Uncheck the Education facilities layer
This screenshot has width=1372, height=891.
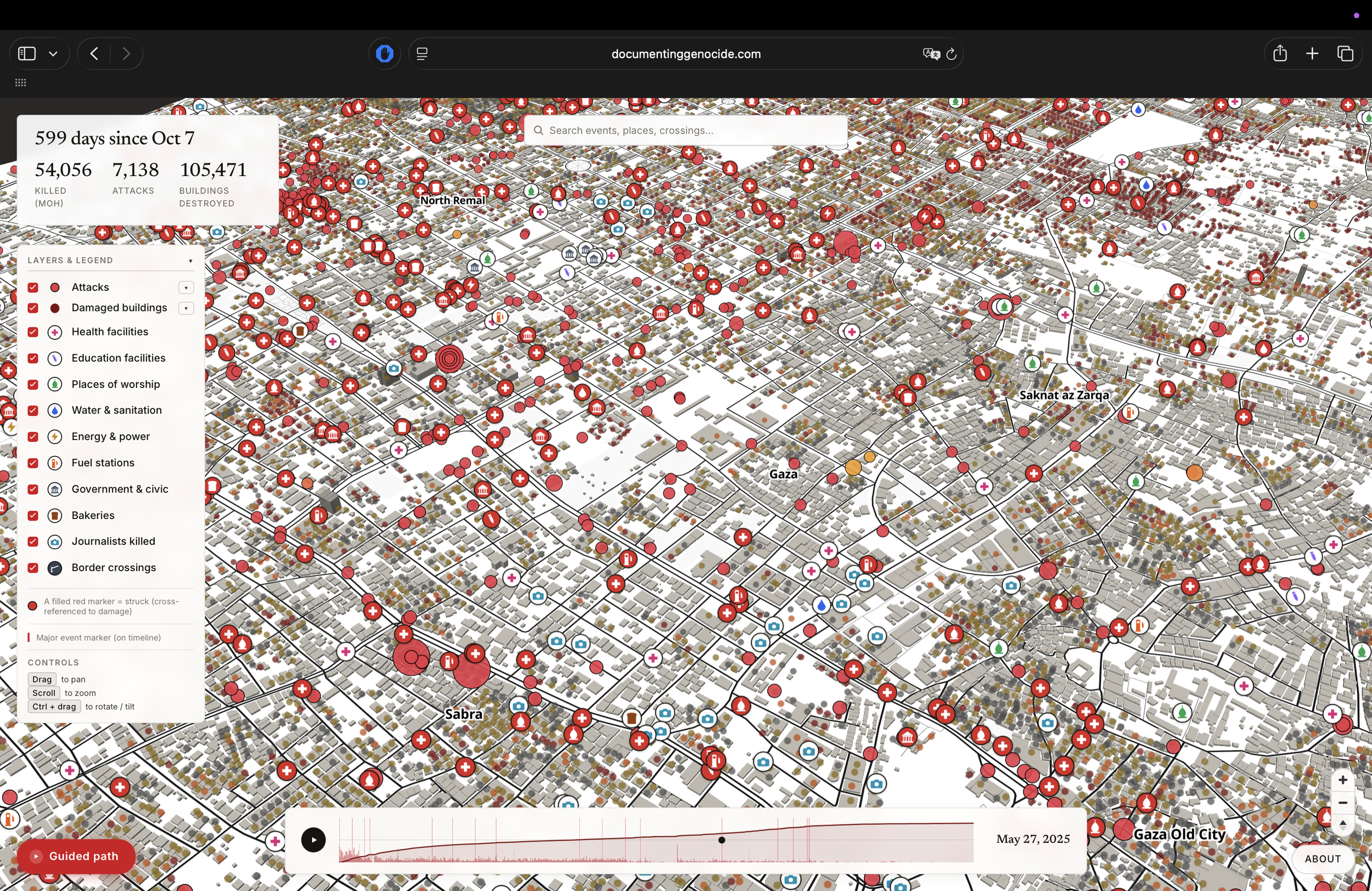click(33, 358)
